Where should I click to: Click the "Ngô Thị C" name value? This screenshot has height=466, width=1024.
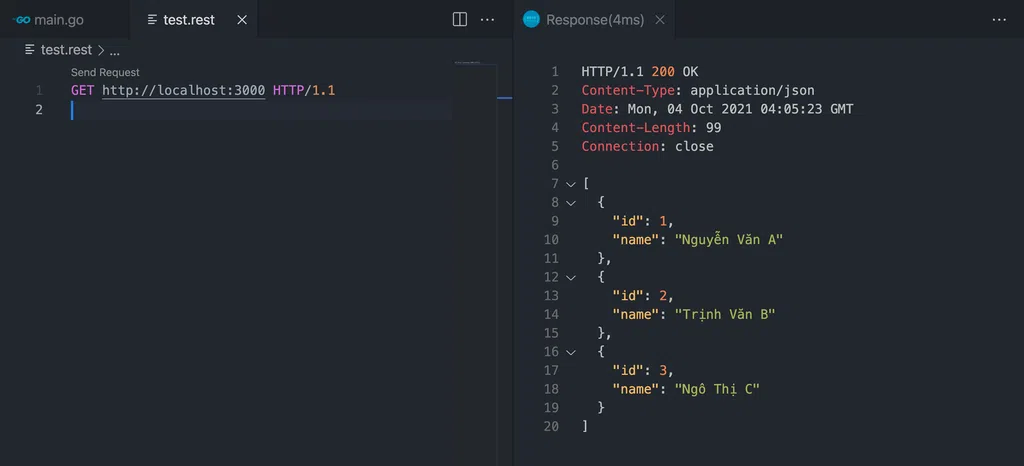coord(717,389)
